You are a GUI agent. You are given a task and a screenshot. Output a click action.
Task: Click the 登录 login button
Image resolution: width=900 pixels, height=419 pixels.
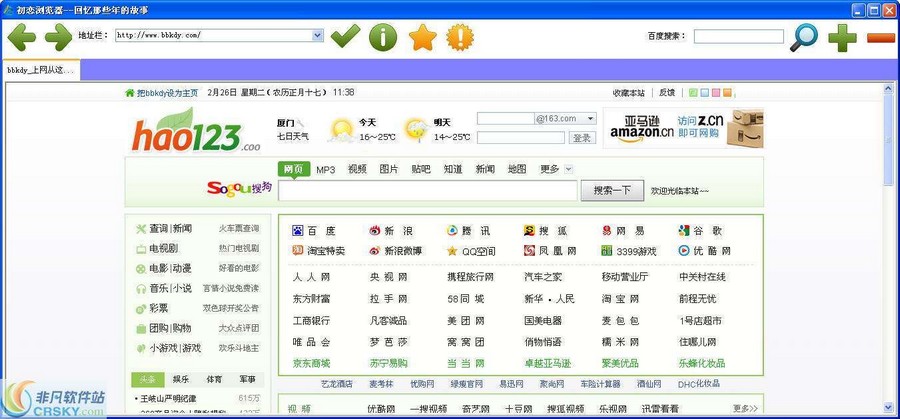(583, 138)
